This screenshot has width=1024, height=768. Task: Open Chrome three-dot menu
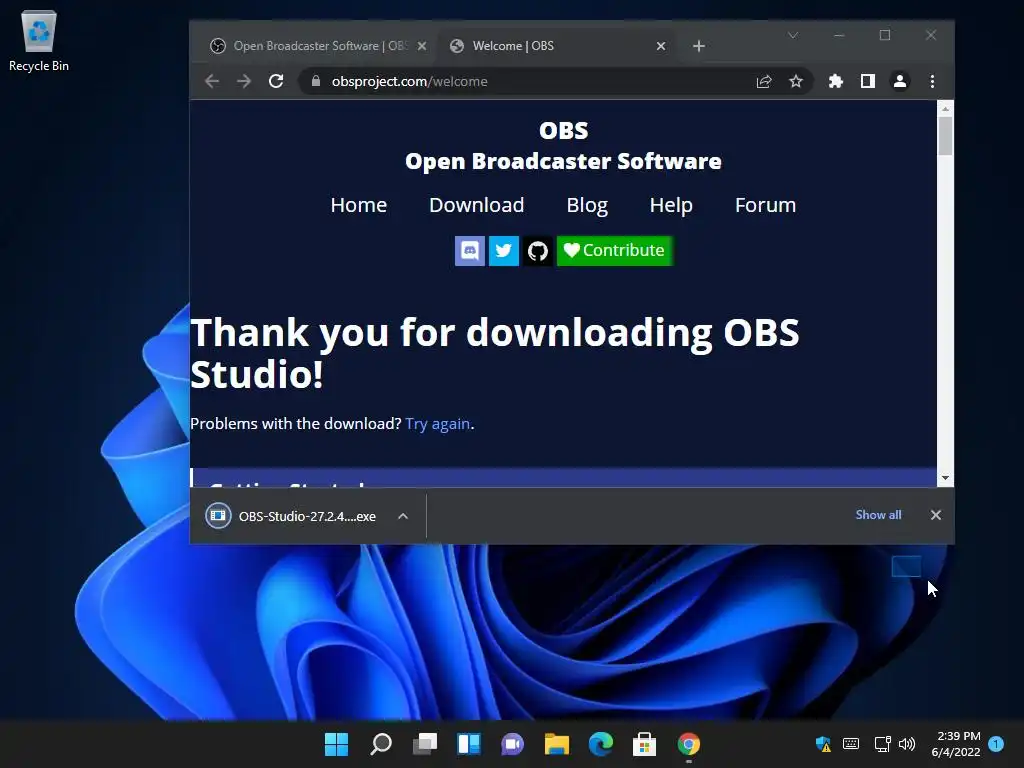(932, 81)
